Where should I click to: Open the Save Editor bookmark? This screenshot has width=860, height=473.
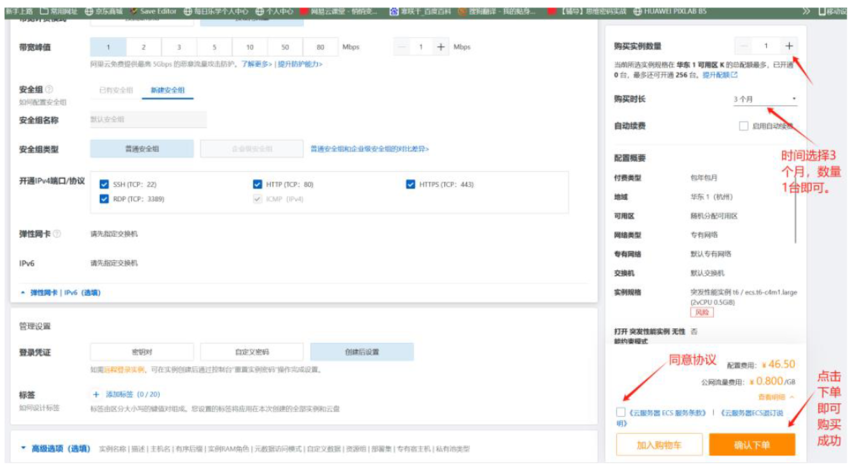150,11
